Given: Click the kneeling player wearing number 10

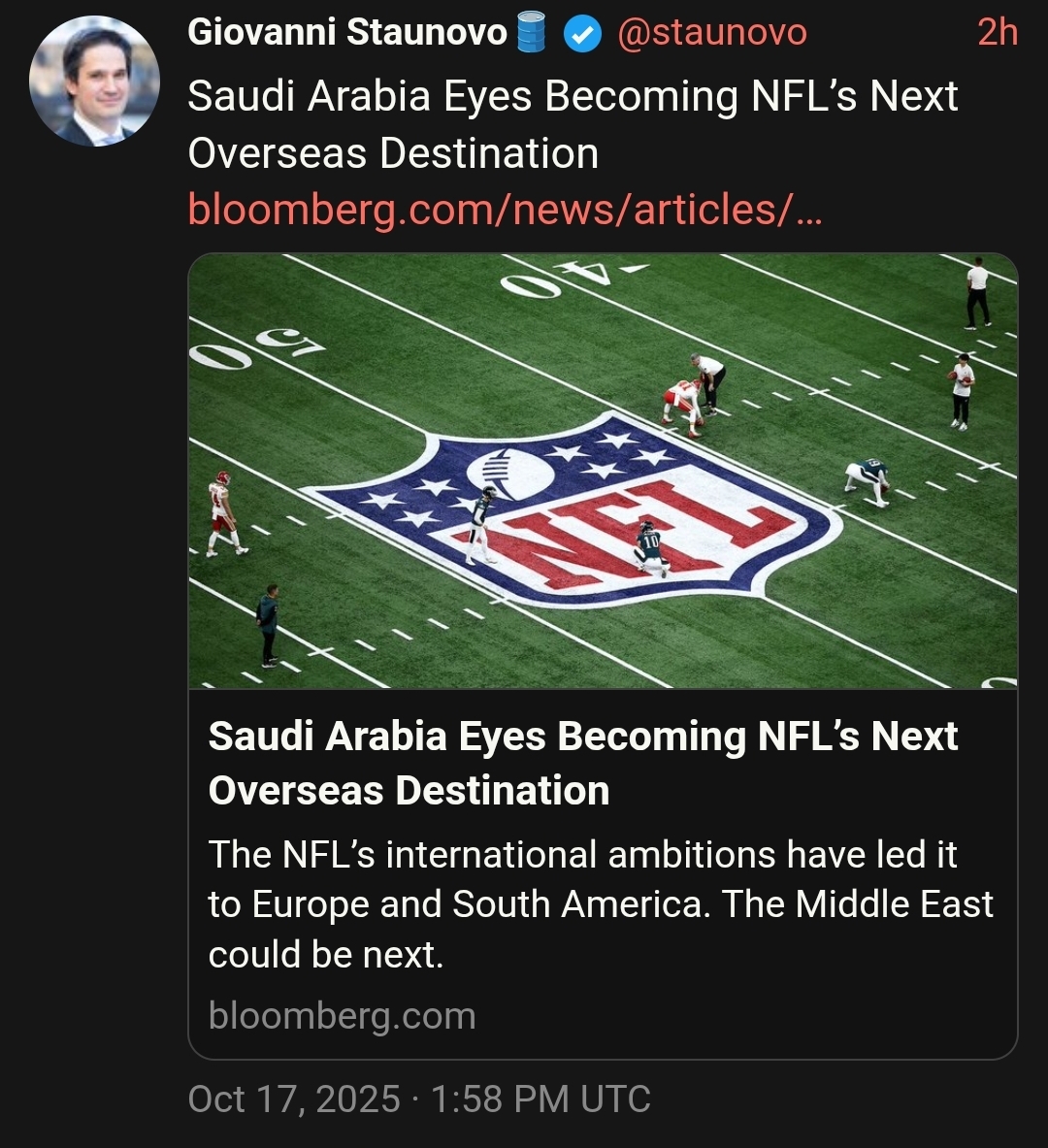Looking at the screenshot, I should coord(650,548).
